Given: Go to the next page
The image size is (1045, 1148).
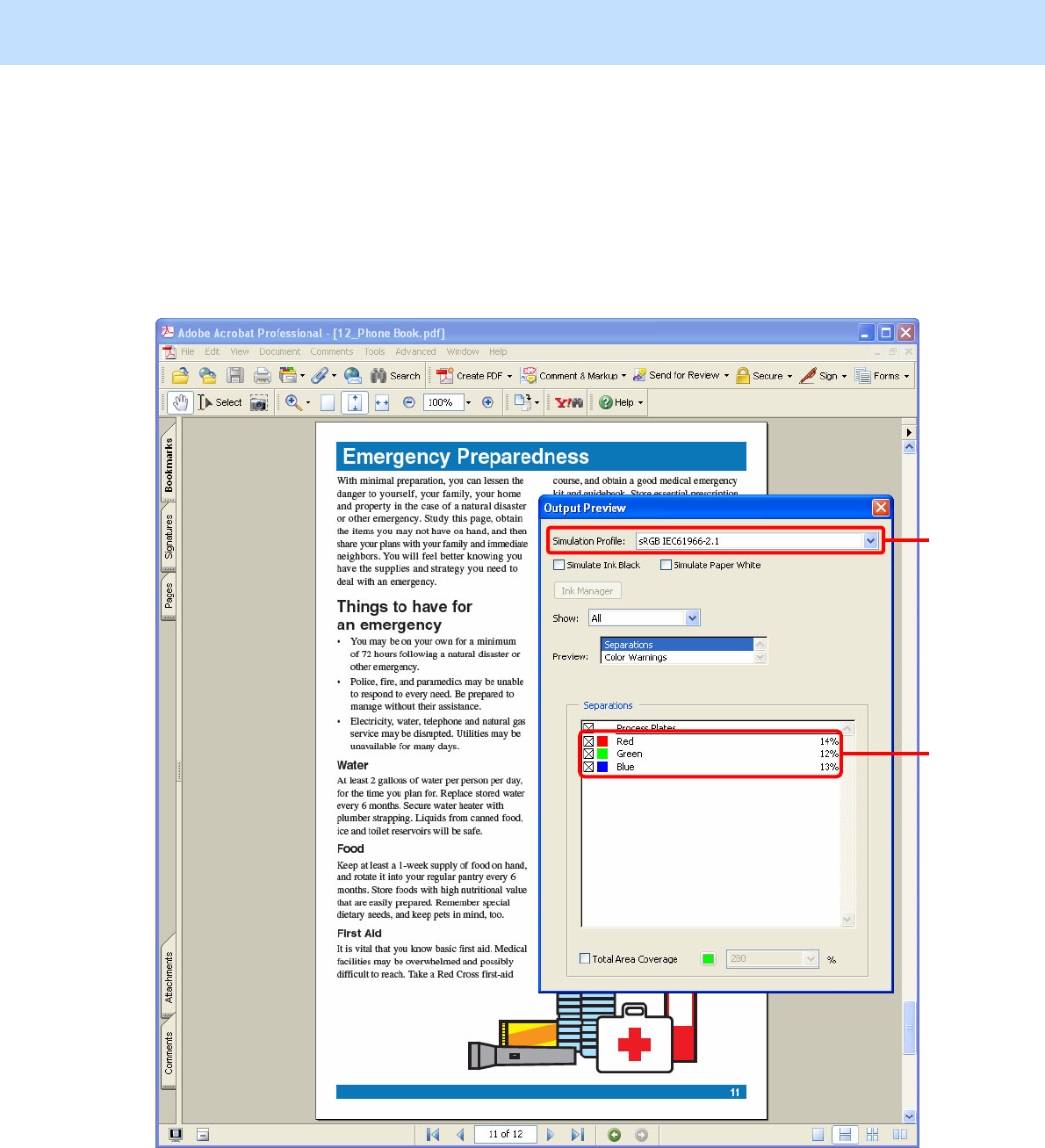Looking at the screenshot, I should 551,1135.
